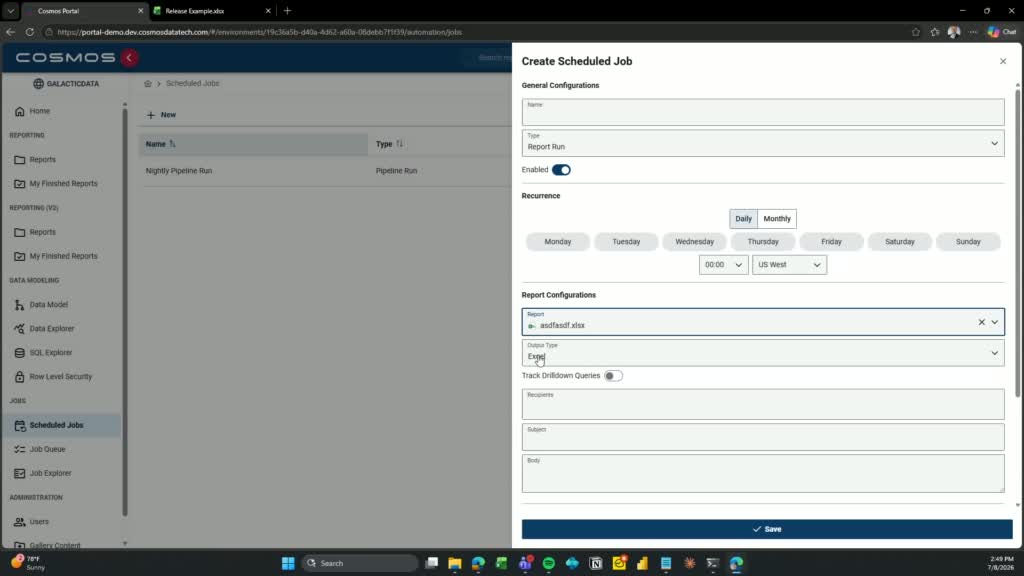1024x576 pixels.
Task: Open SQL Explorer page
Action: [50, 353]
